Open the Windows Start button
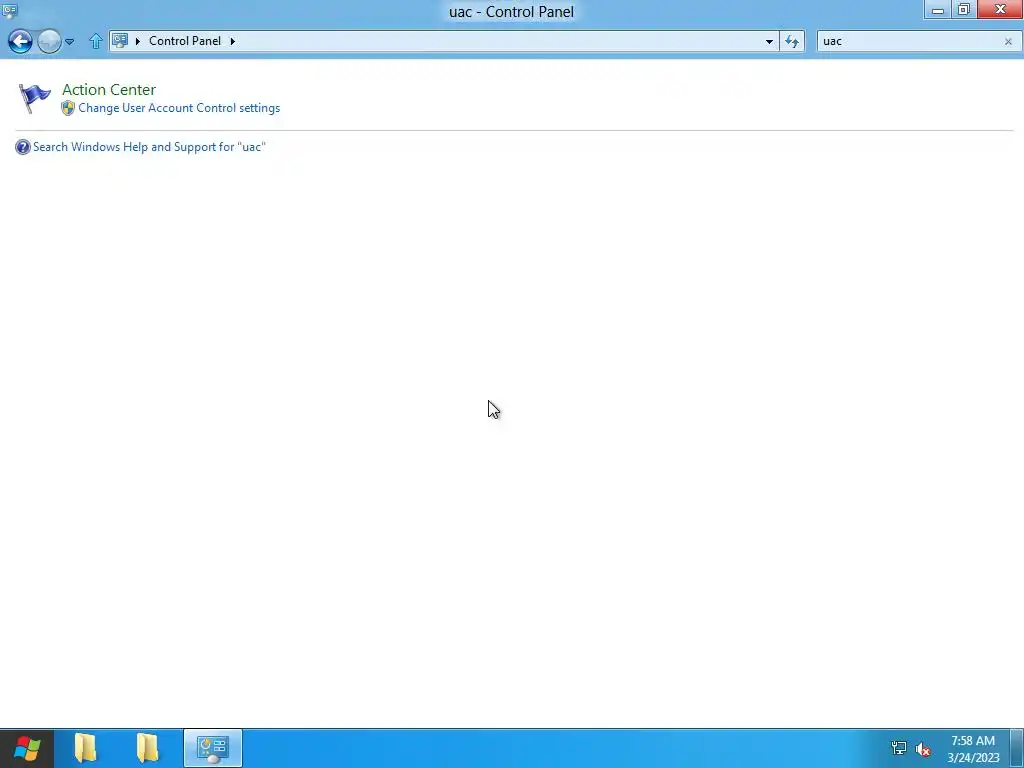Image resolution: width=1024 pixels, height=768 pixels. tap(27, 748)
